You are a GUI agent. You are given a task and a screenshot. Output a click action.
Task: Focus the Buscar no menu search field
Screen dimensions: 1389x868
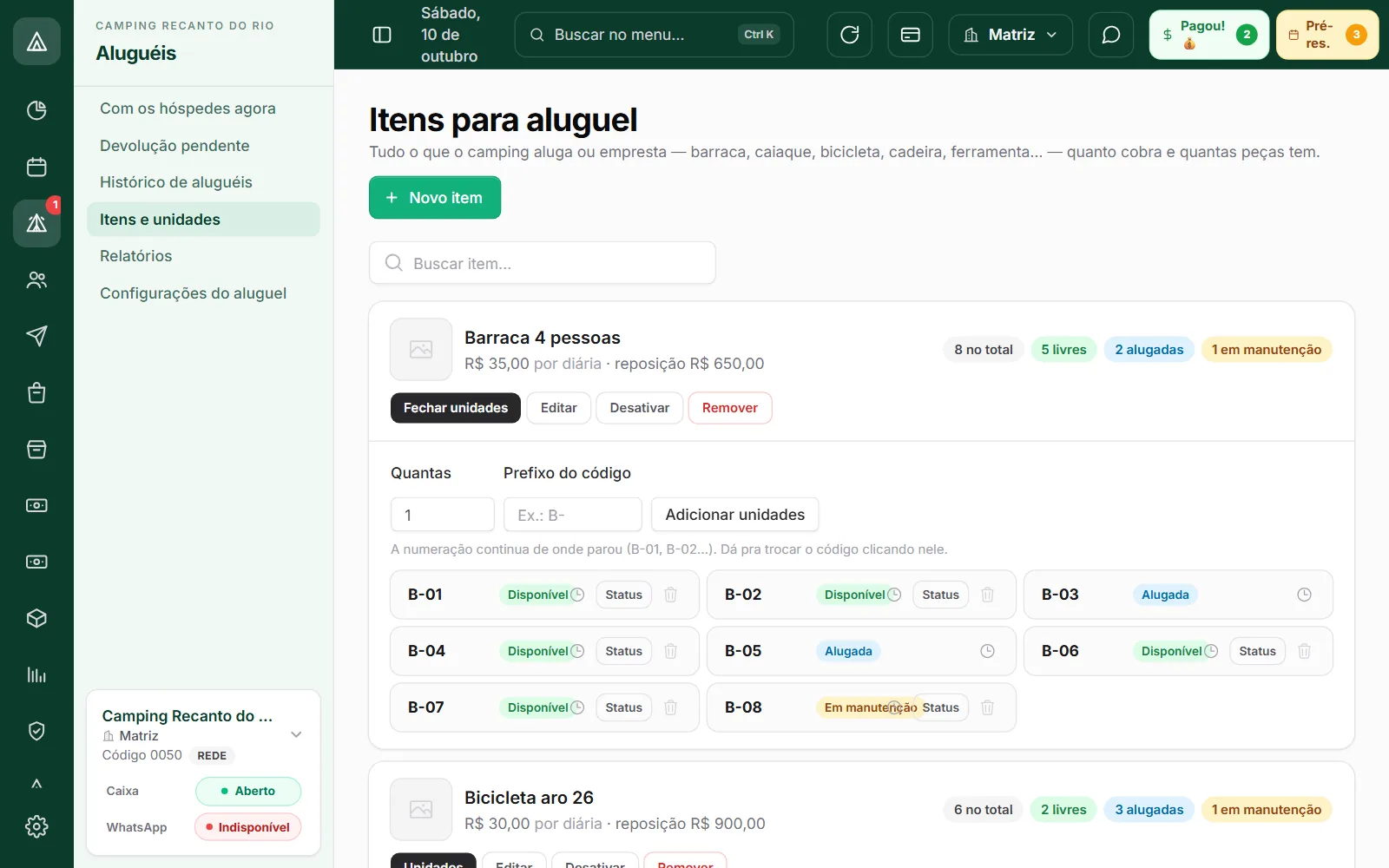pos(654,35)
